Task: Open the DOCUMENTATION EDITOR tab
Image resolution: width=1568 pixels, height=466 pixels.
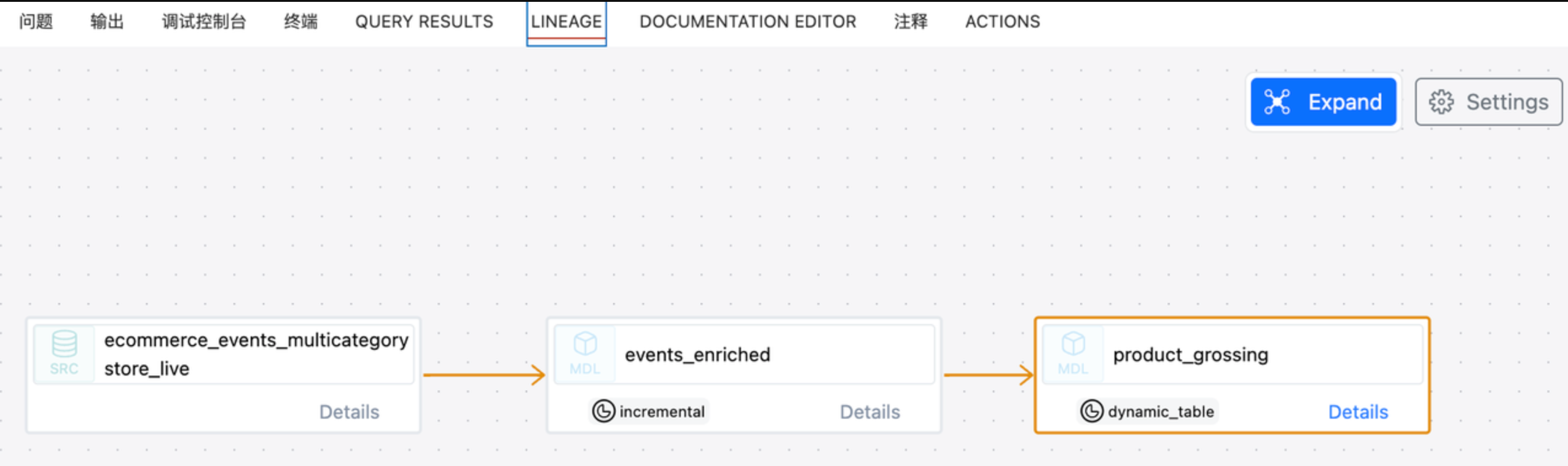Action: (x=748, y=22)
